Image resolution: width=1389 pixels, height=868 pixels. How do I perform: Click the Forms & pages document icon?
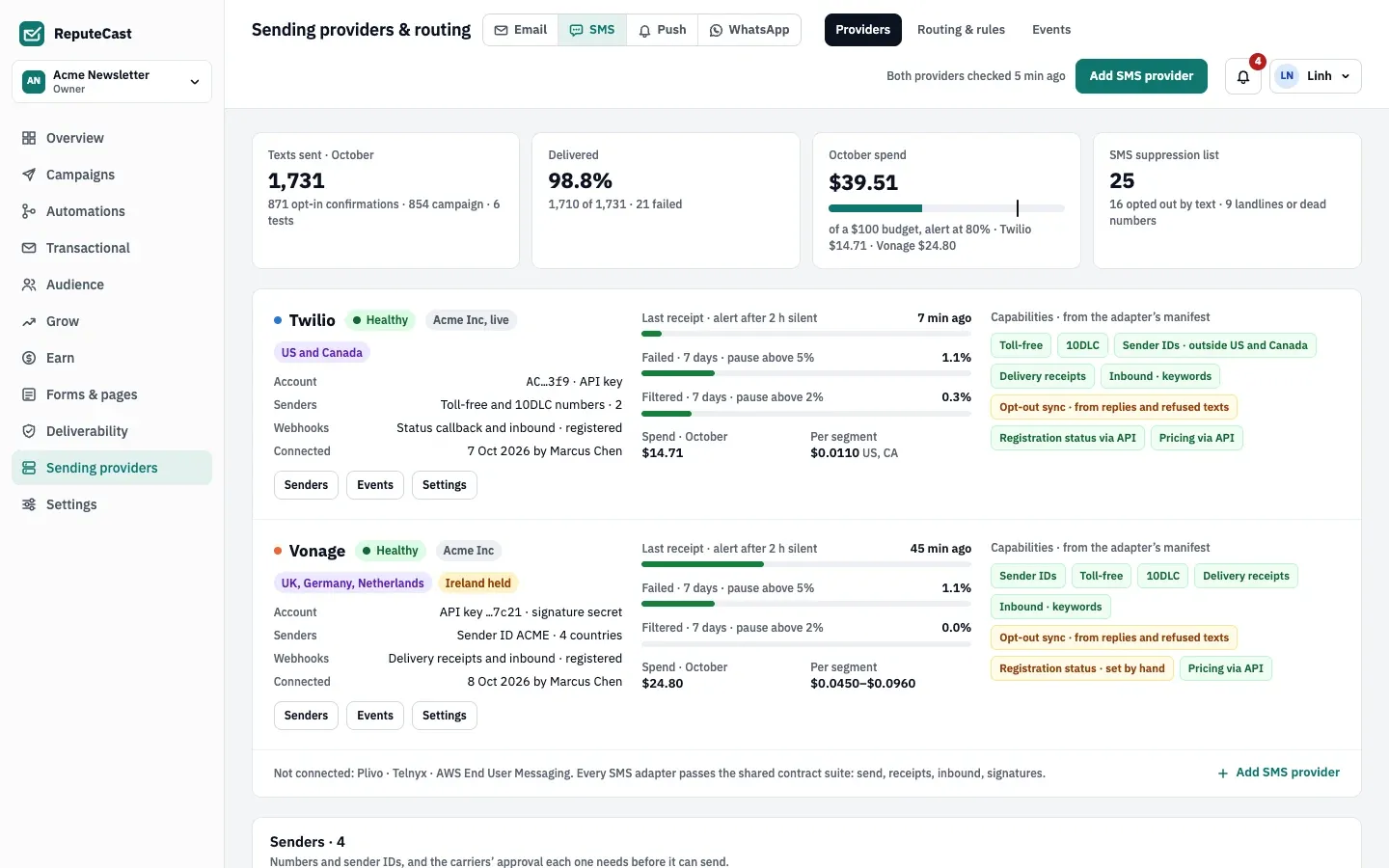(x=29, y=394)
